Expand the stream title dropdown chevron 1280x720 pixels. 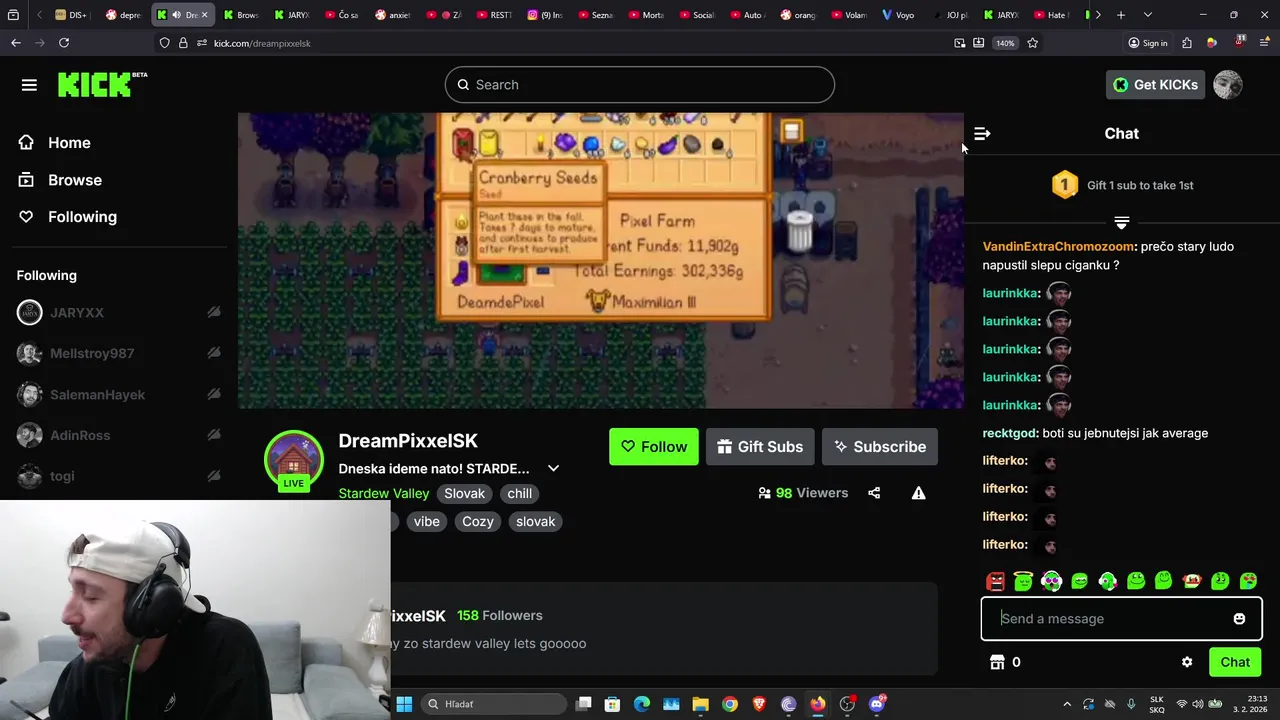click(x=553, y=468)
